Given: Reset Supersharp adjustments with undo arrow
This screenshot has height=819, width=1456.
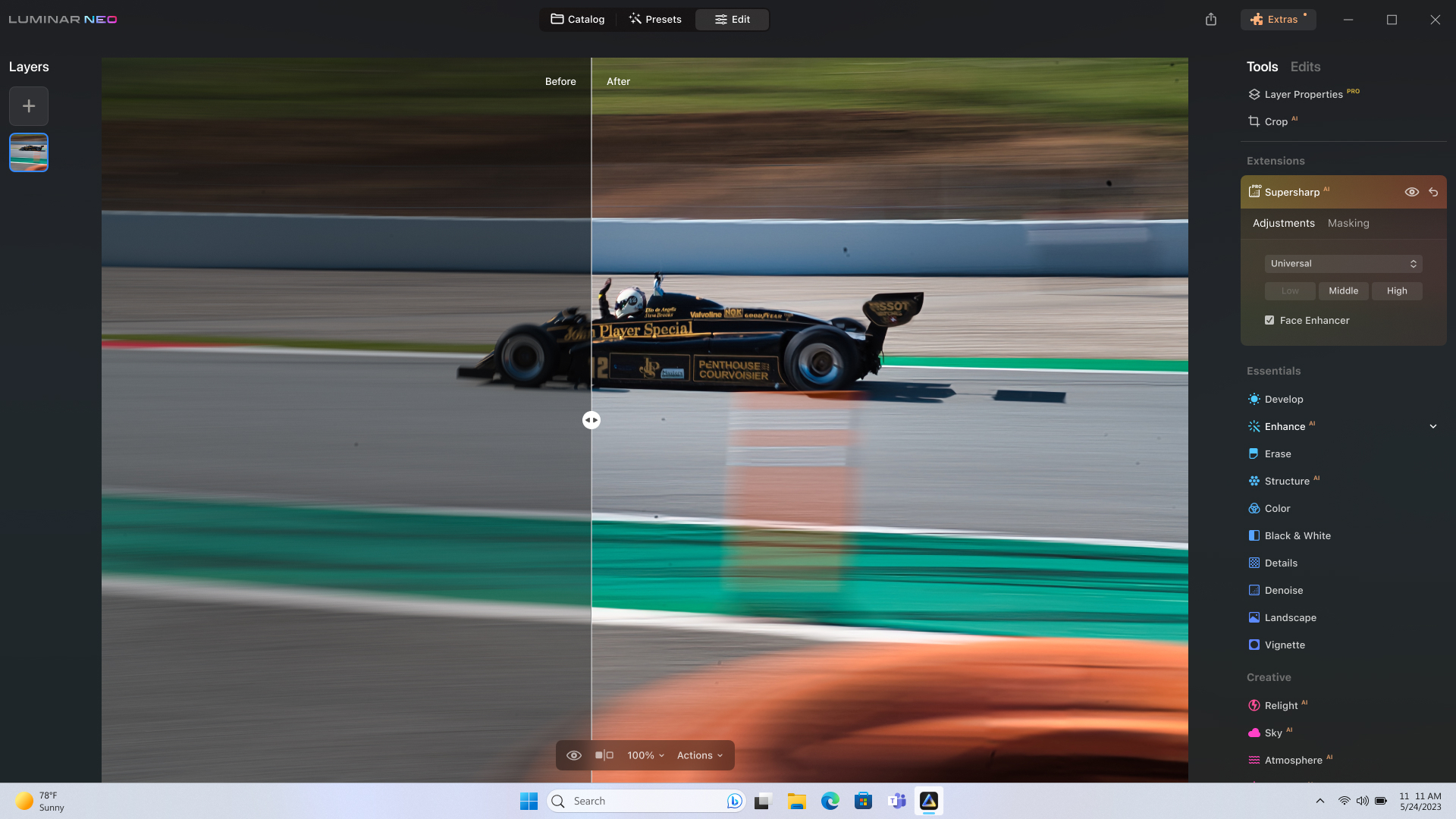Looking at the screenshot, I should point(1433,193).
